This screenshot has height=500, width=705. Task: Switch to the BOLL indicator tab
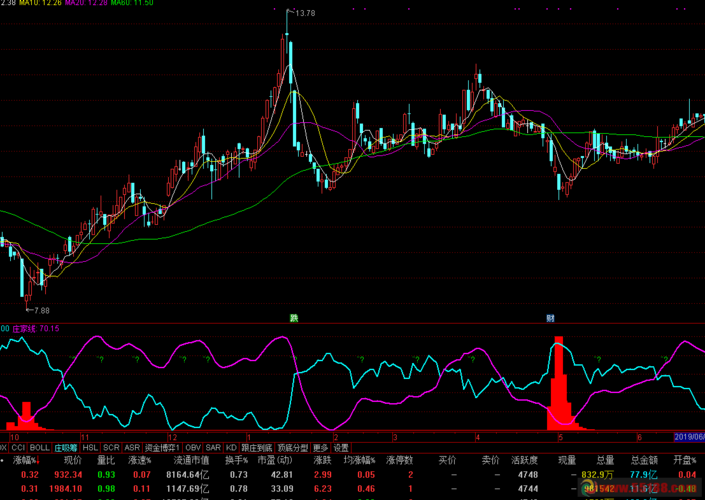(39, 448)
